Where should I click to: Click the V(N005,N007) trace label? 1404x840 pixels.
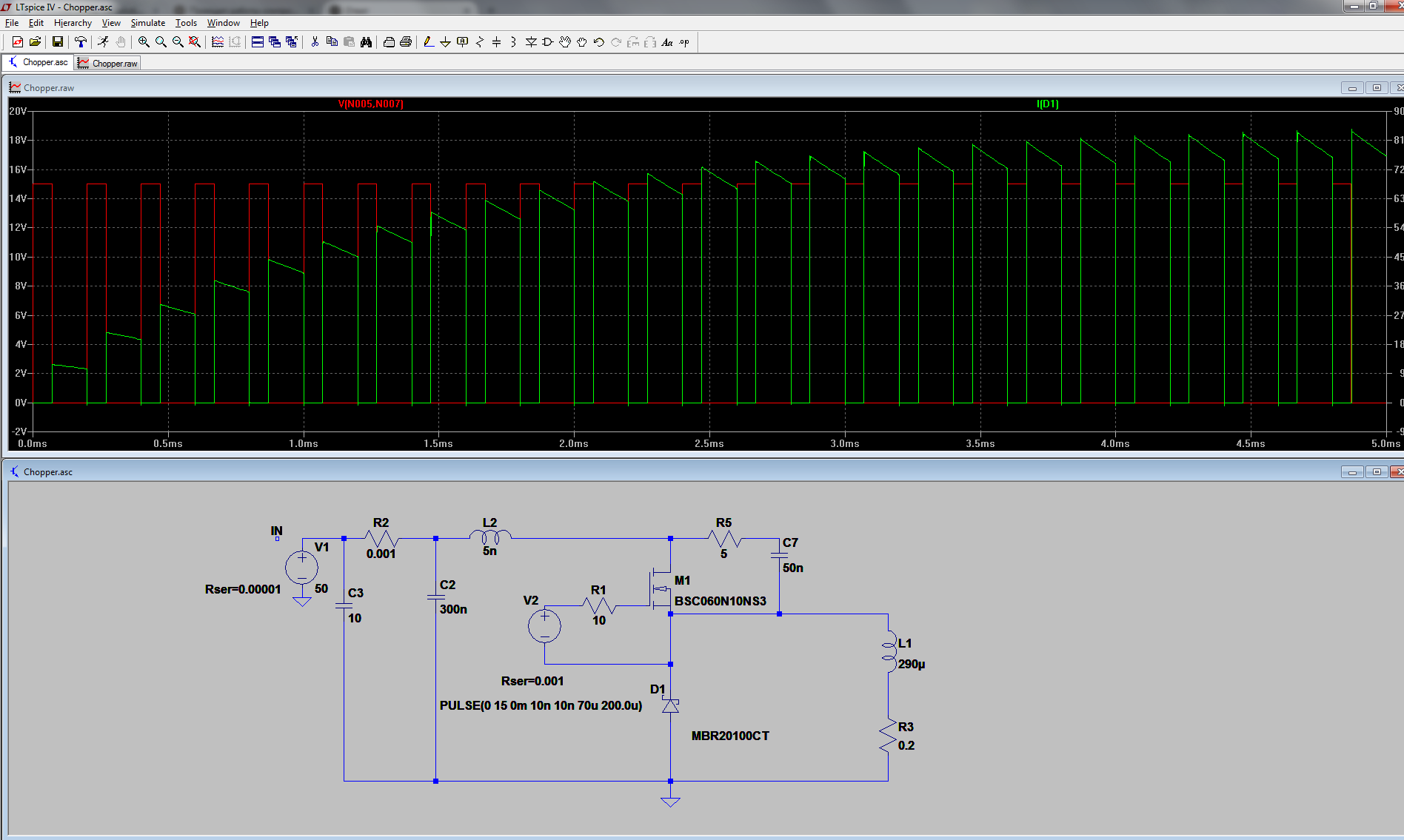[x=370, y=104]
